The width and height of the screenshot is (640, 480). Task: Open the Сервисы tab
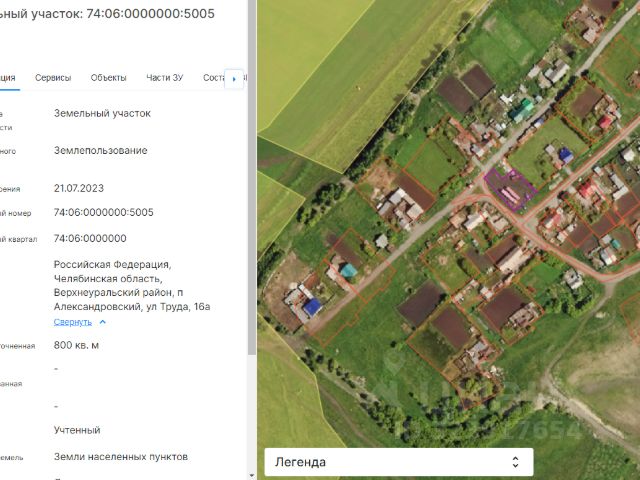[53, 78]
